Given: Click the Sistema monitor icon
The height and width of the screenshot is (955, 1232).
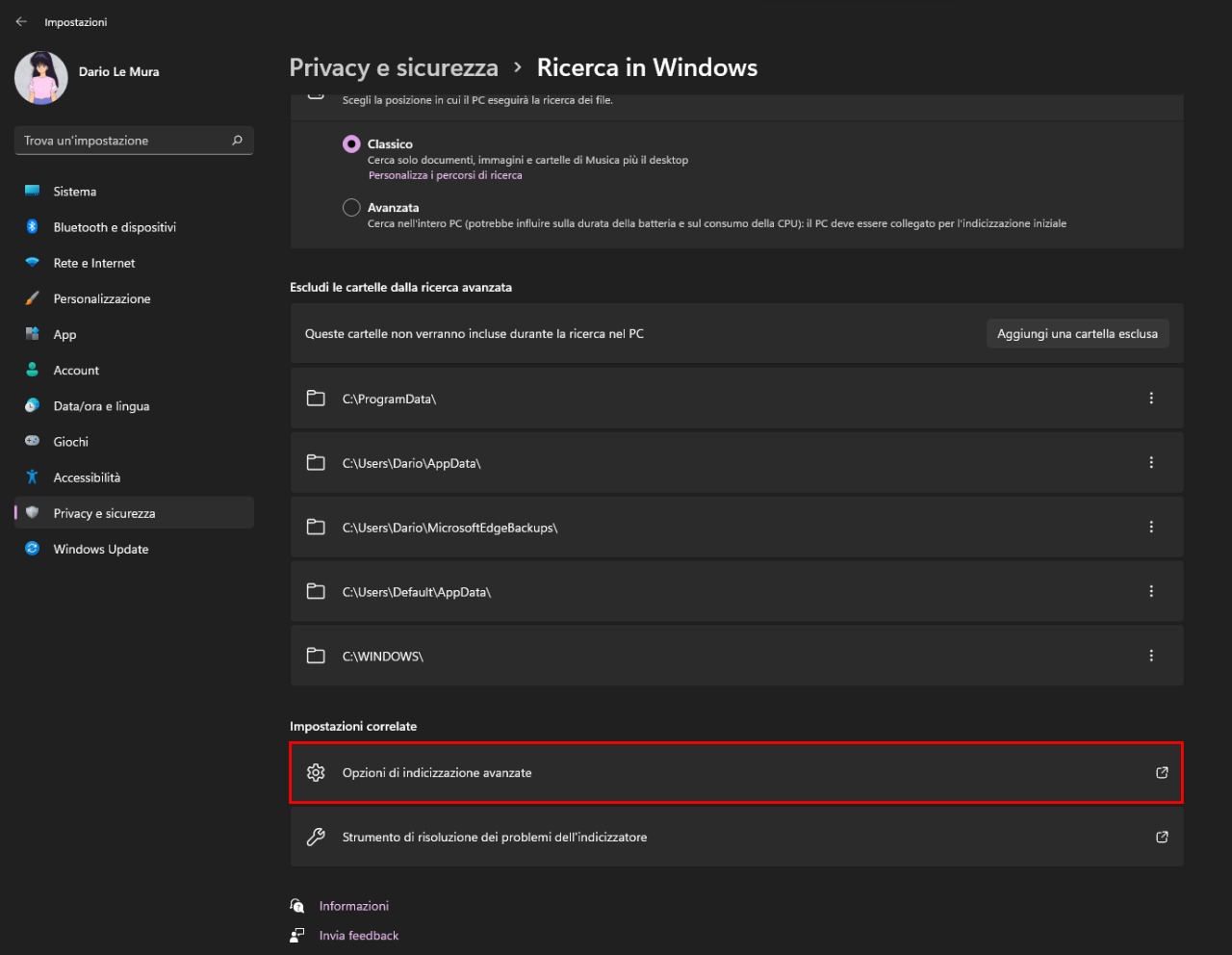Looking at the screenshot, I should point(32,191).
